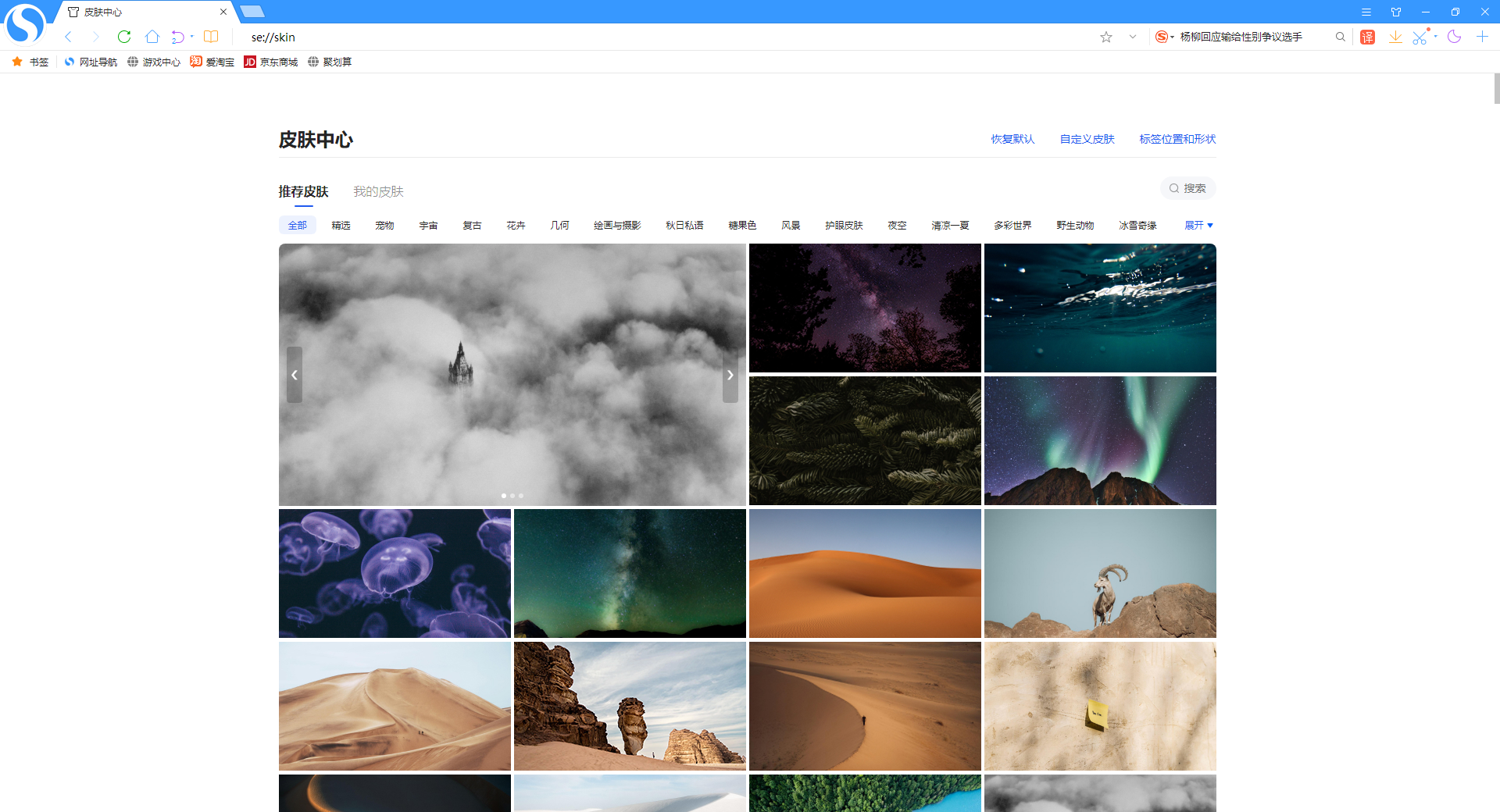Screen dimensions: 1500x812
Task: Click the 恢复默认 link
Action: [1012, 139]
